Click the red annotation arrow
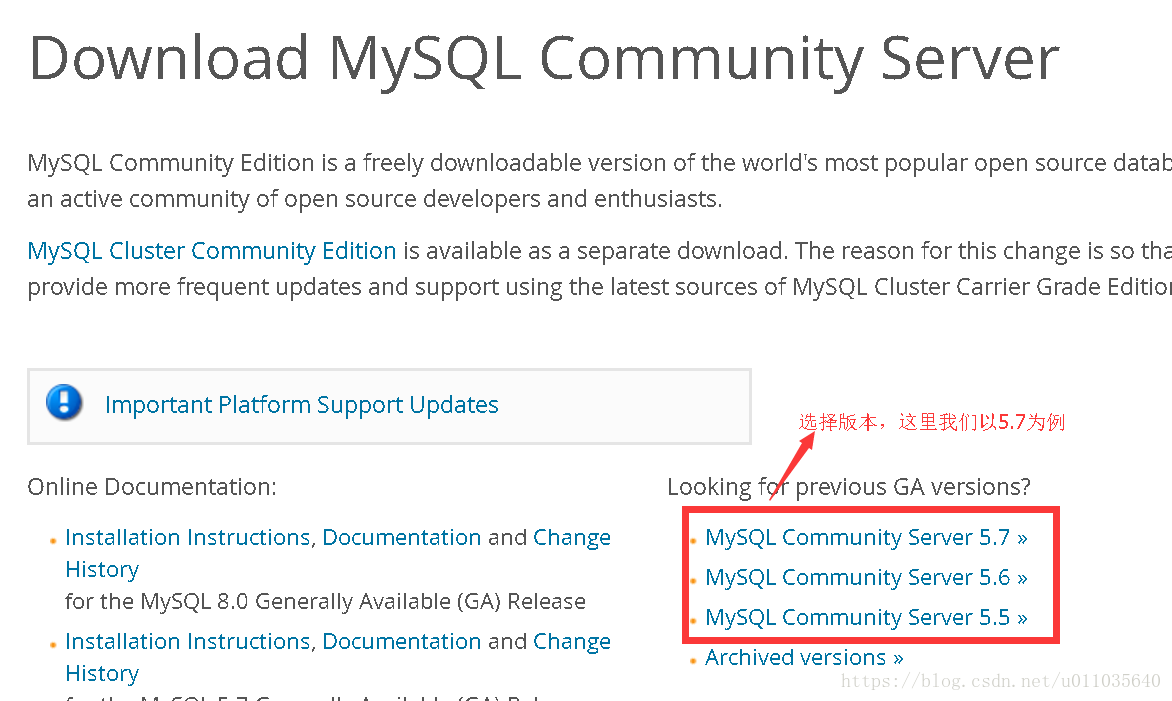 coord(792,464)
